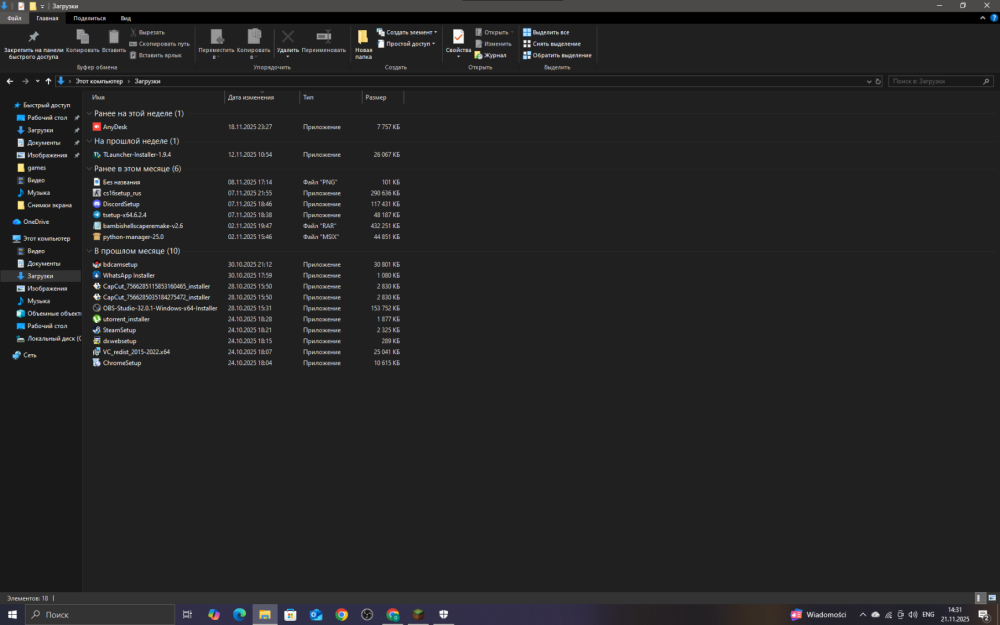Collapse 'В прошлом месяце' group
1000x625 pixels.
(x=89, y=251)
